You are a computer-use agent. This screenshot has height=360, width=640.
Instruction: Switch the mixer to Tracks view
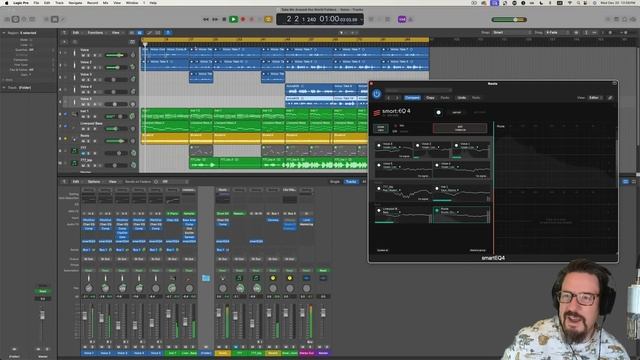click(351, 182)
